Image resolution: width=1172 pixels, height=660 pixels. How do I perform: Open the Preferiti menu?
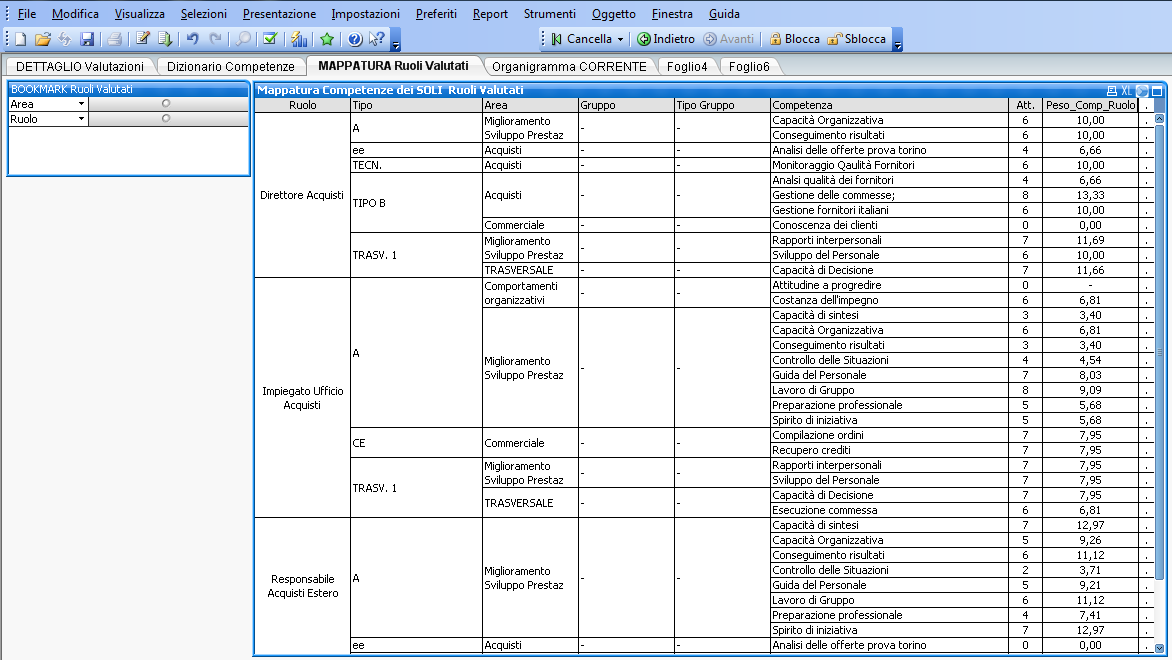437,13
